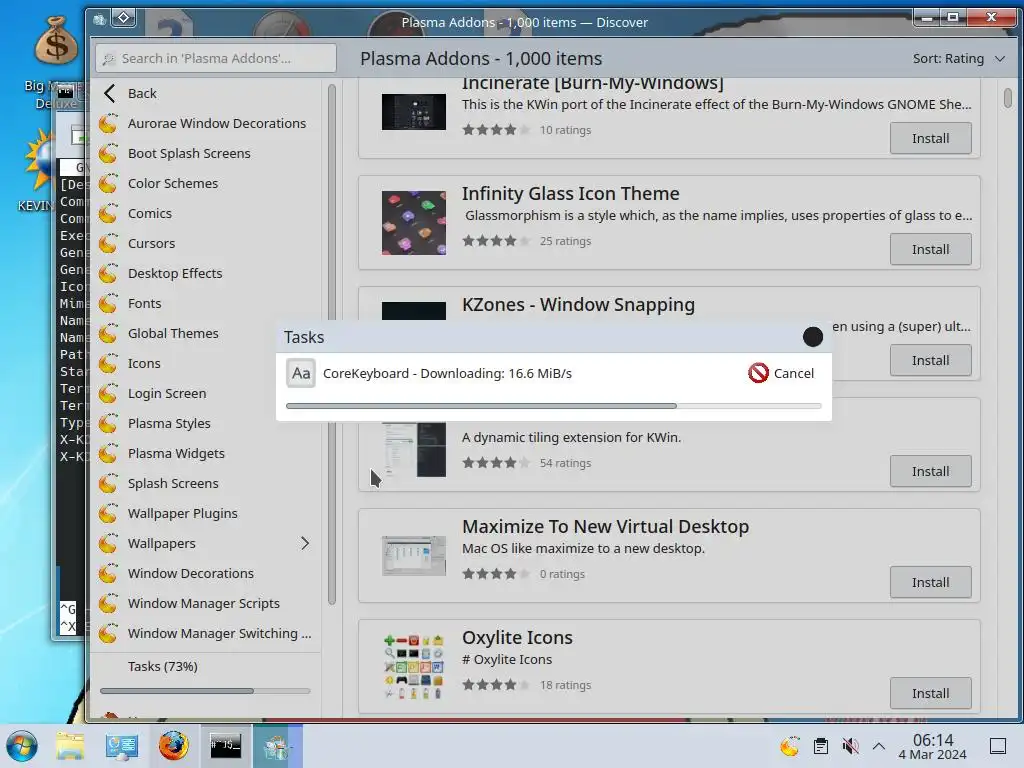The height and width of the screenshot is (768, 1024).
Task: Open Desktop Effects category
Action: coord(205,274)
